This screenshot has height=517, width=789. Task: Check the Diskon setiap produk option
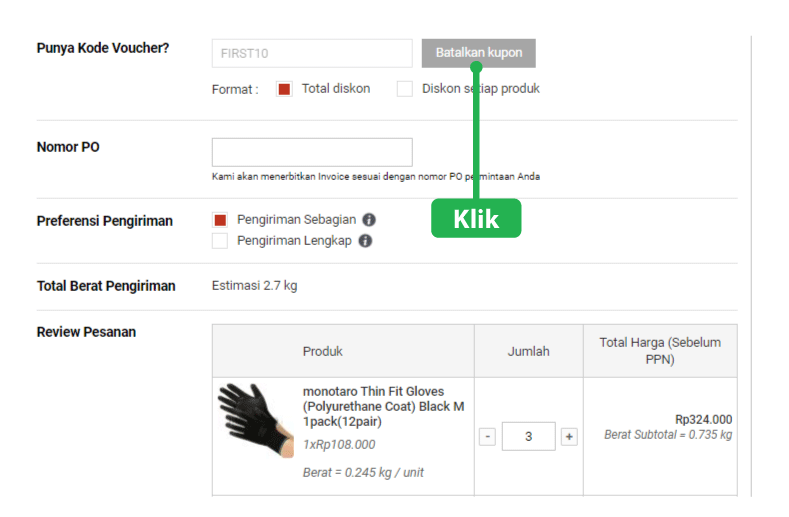click(x=405, y=89)
